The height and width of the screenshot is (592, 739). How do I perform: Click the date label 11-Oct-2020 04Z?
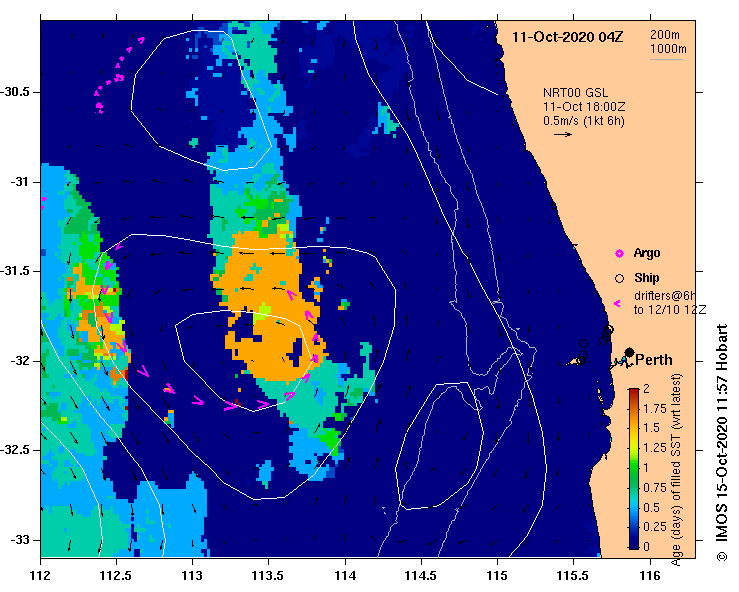tap(567, 37)
